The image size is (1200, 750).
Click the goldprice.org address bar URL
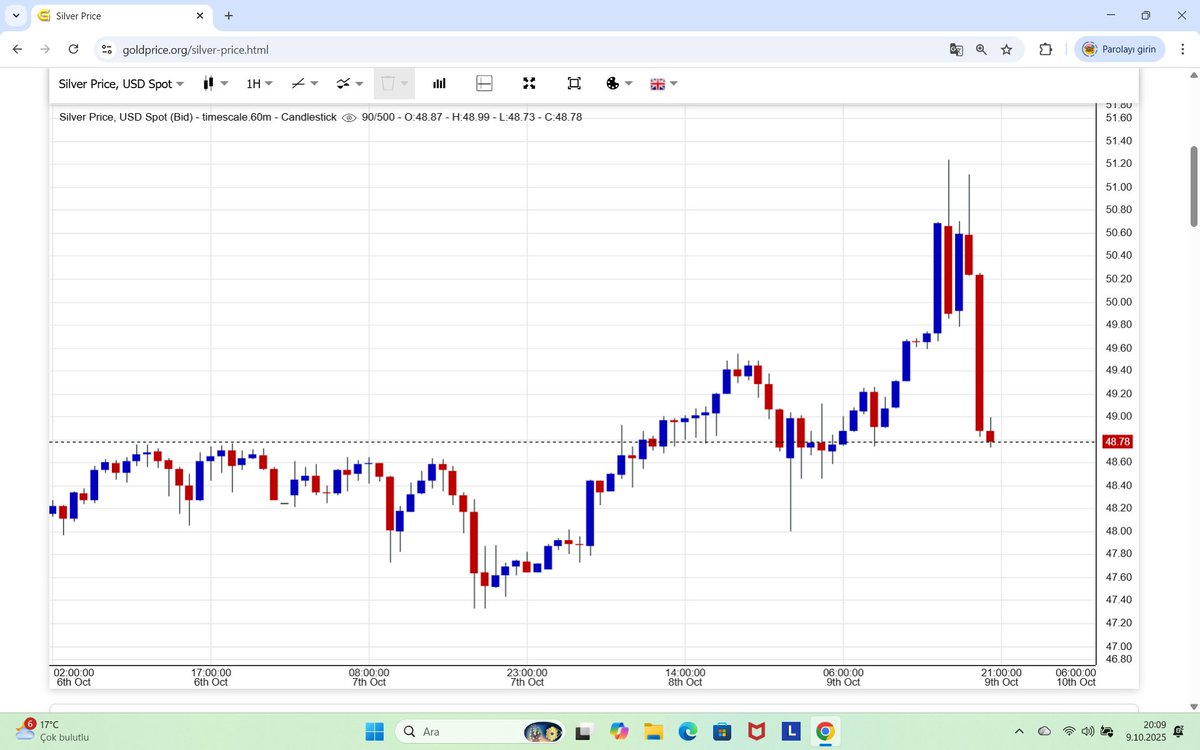click(x=195, y=49)
